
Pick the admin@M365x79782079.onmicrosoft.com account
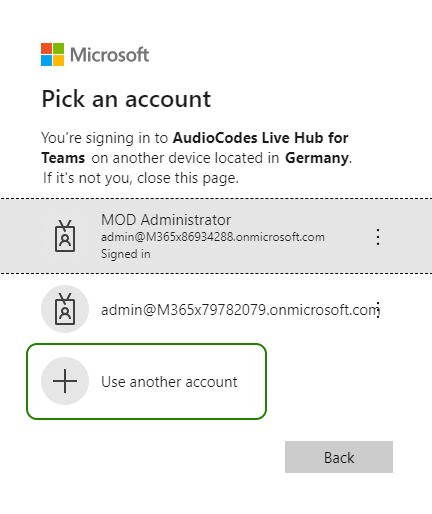coord(240,310)
